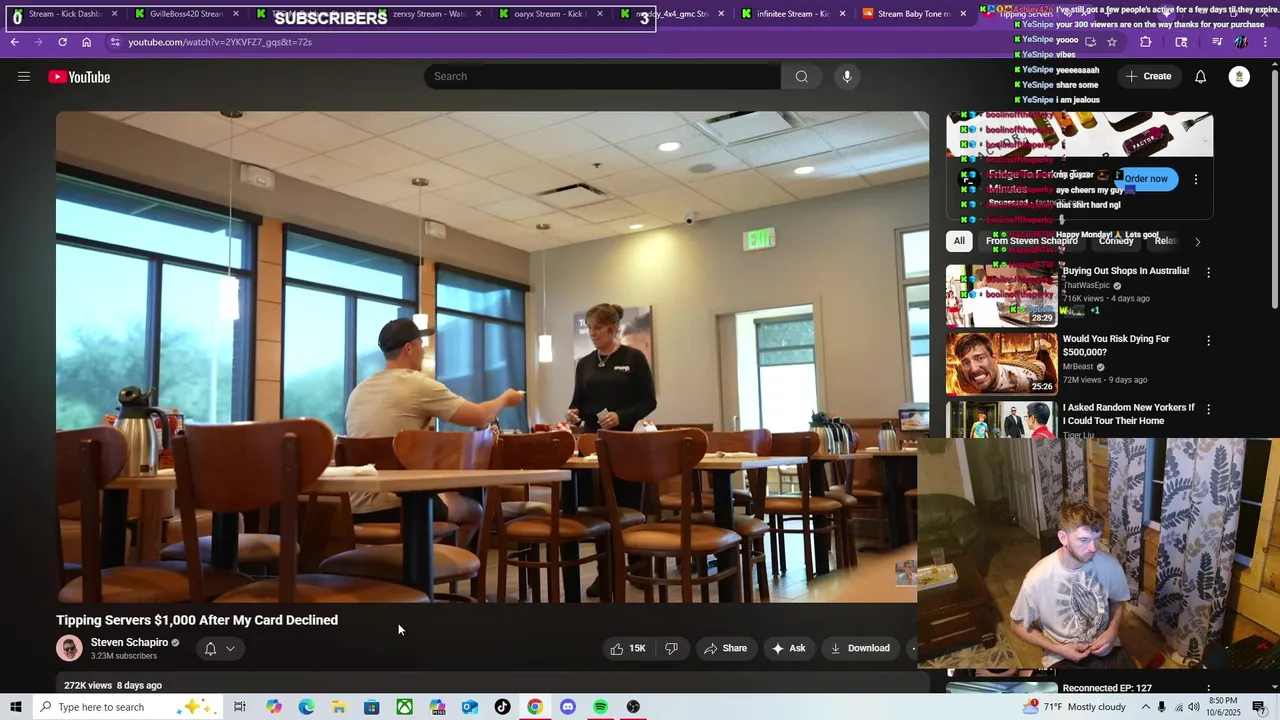Start voice search with the microphone icon
This screenshot has height=720, width=1280.
point(847,77)
